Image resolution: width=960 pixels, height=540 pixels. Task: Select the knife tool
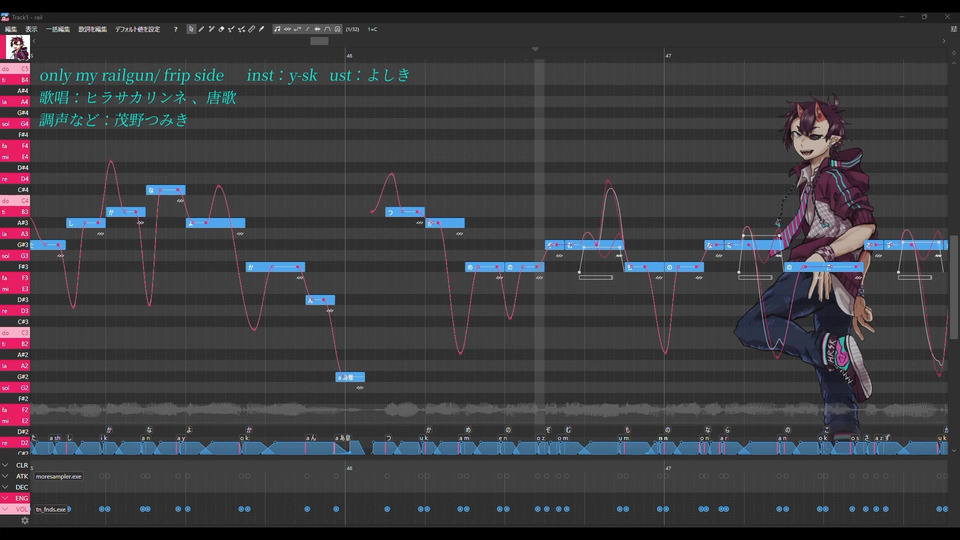[x=252, y=29]
